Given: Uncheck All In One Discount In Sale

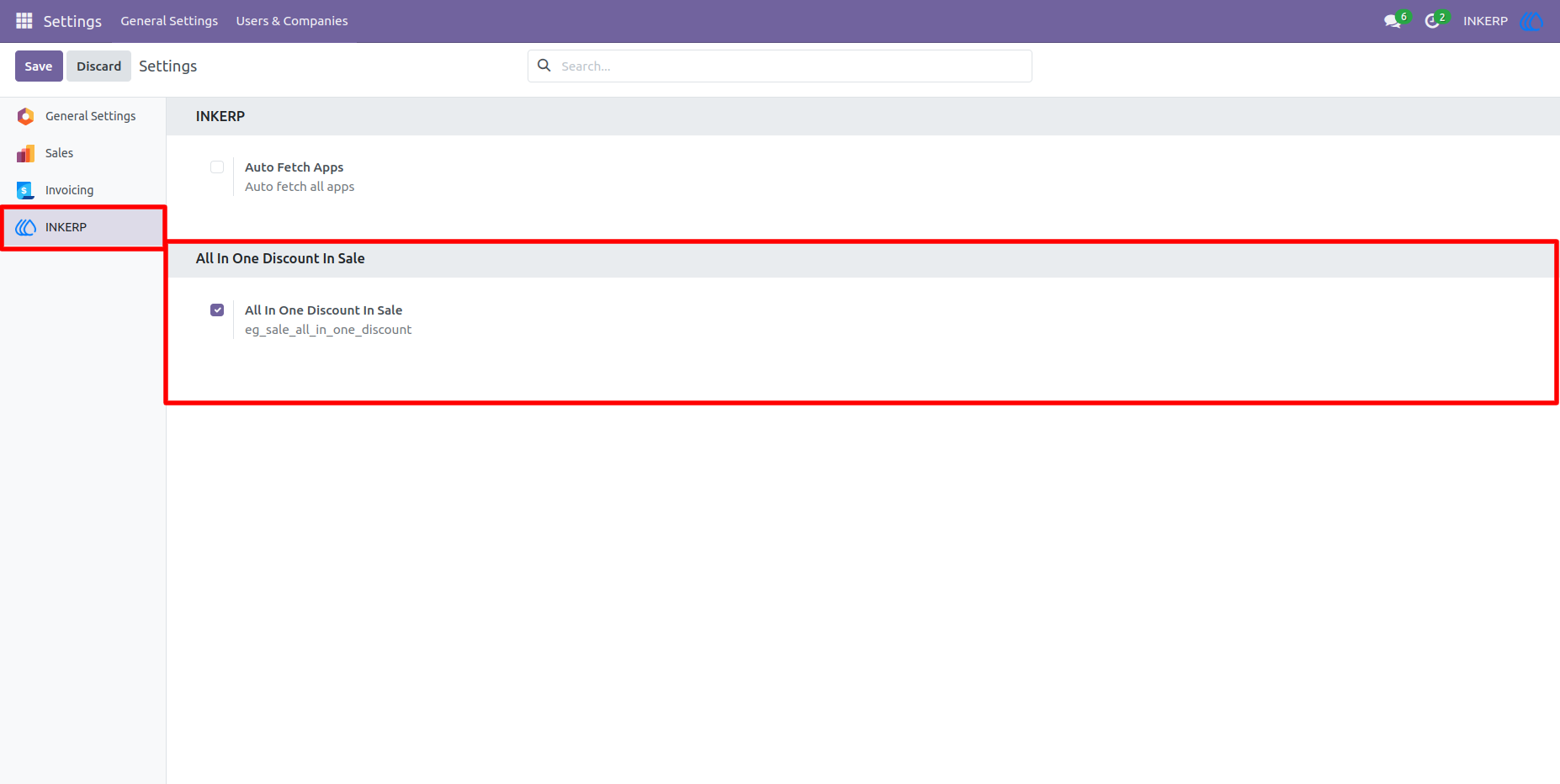Looking at the screenshot, I should click(x=217, y=310).
